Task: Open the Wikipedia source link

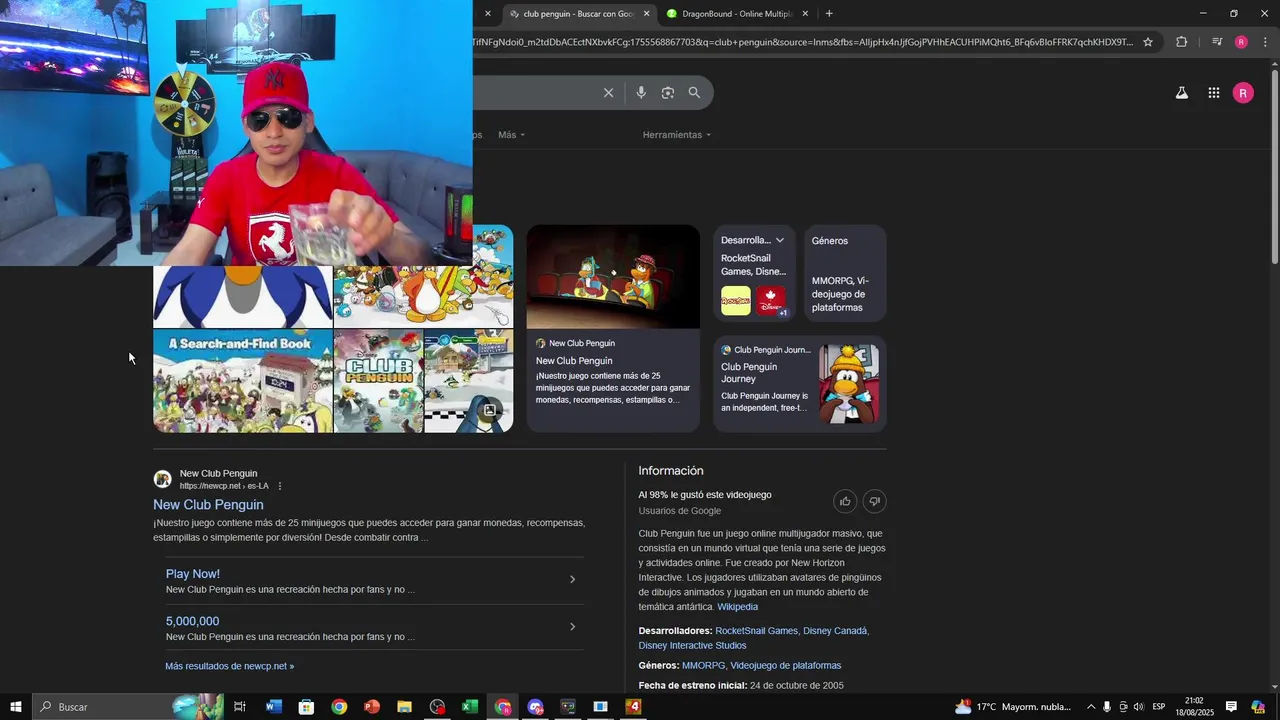Action: (x=737, y=607)
